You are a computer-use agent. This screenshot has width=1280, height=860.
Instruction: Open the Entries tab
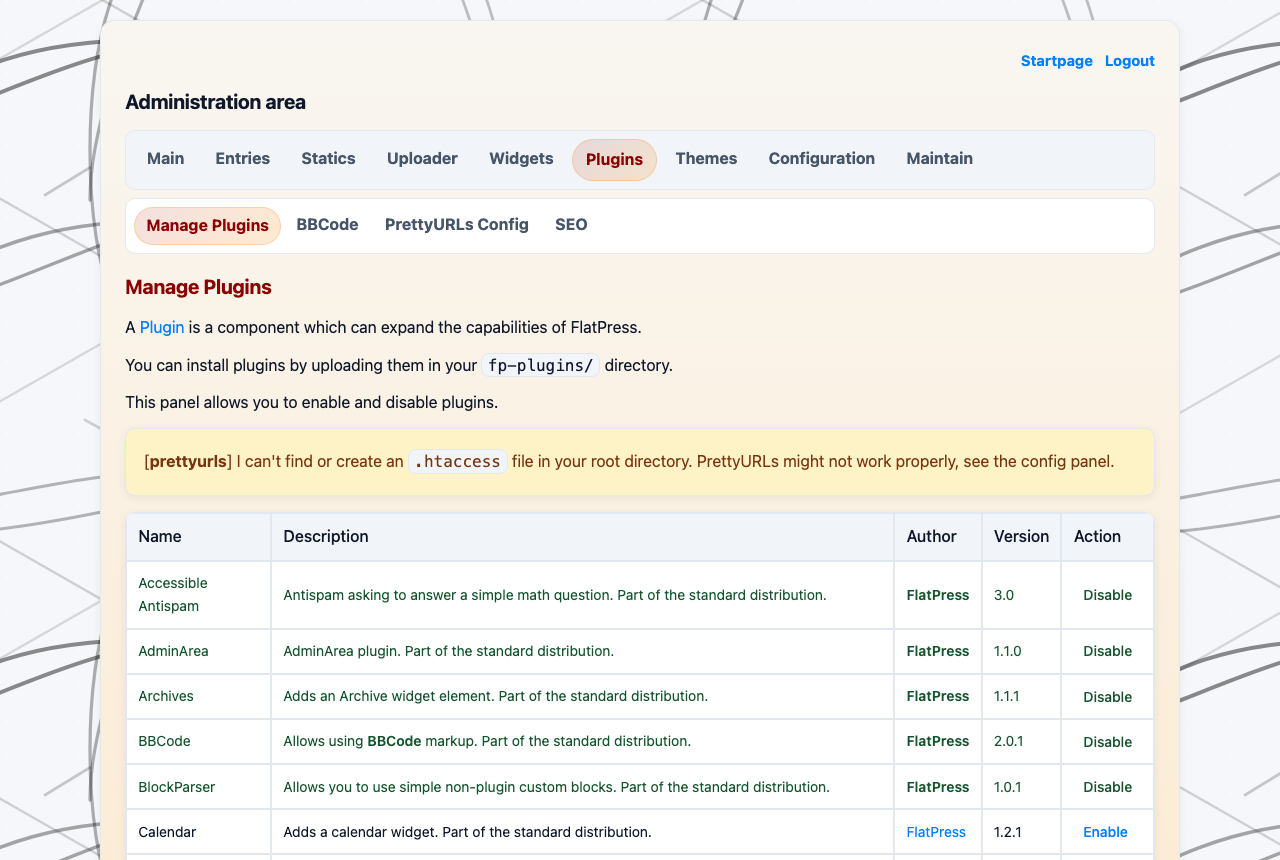(x=243, y=159)
